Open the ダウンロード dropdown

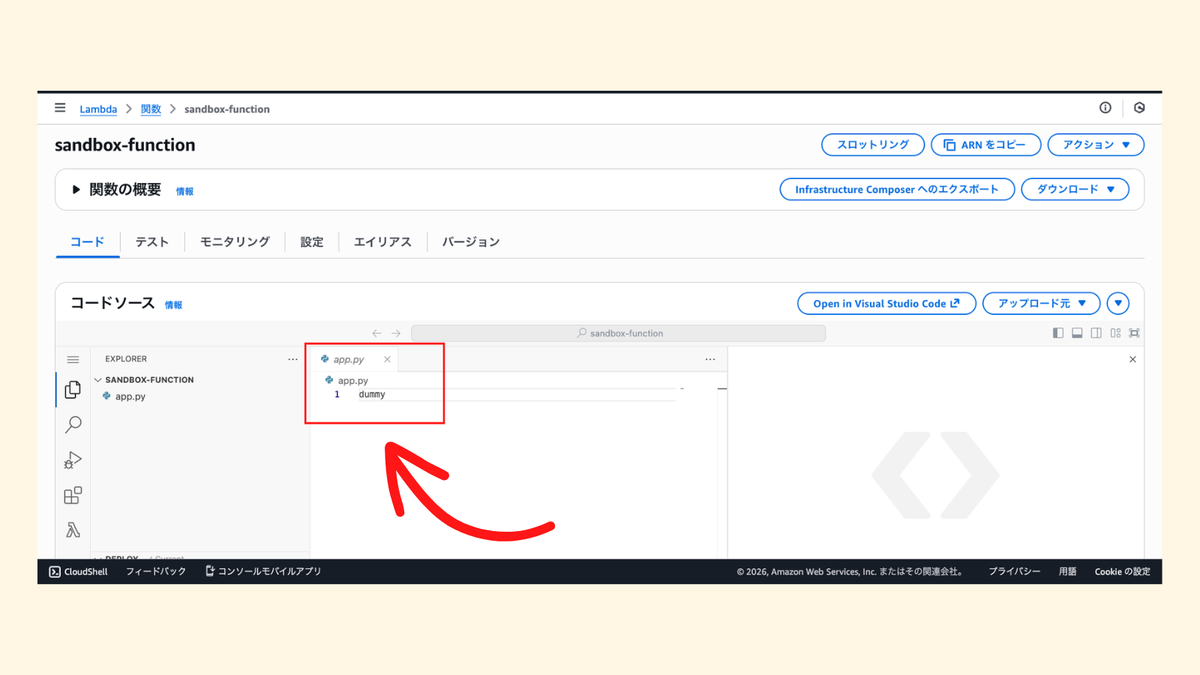(1075, 189)
